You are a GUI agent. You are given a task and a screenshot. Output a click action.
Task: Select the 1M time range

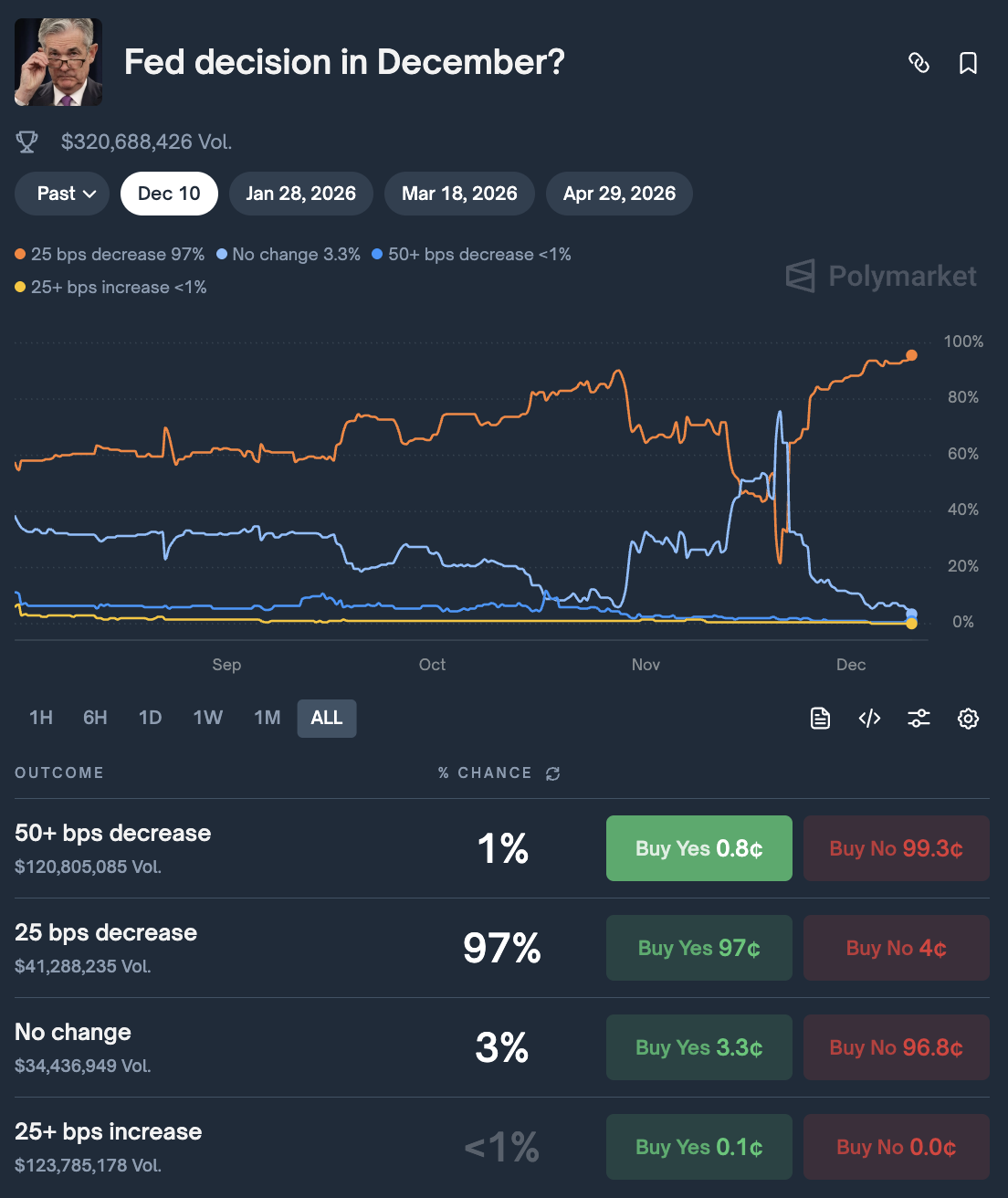coord(267,718)
